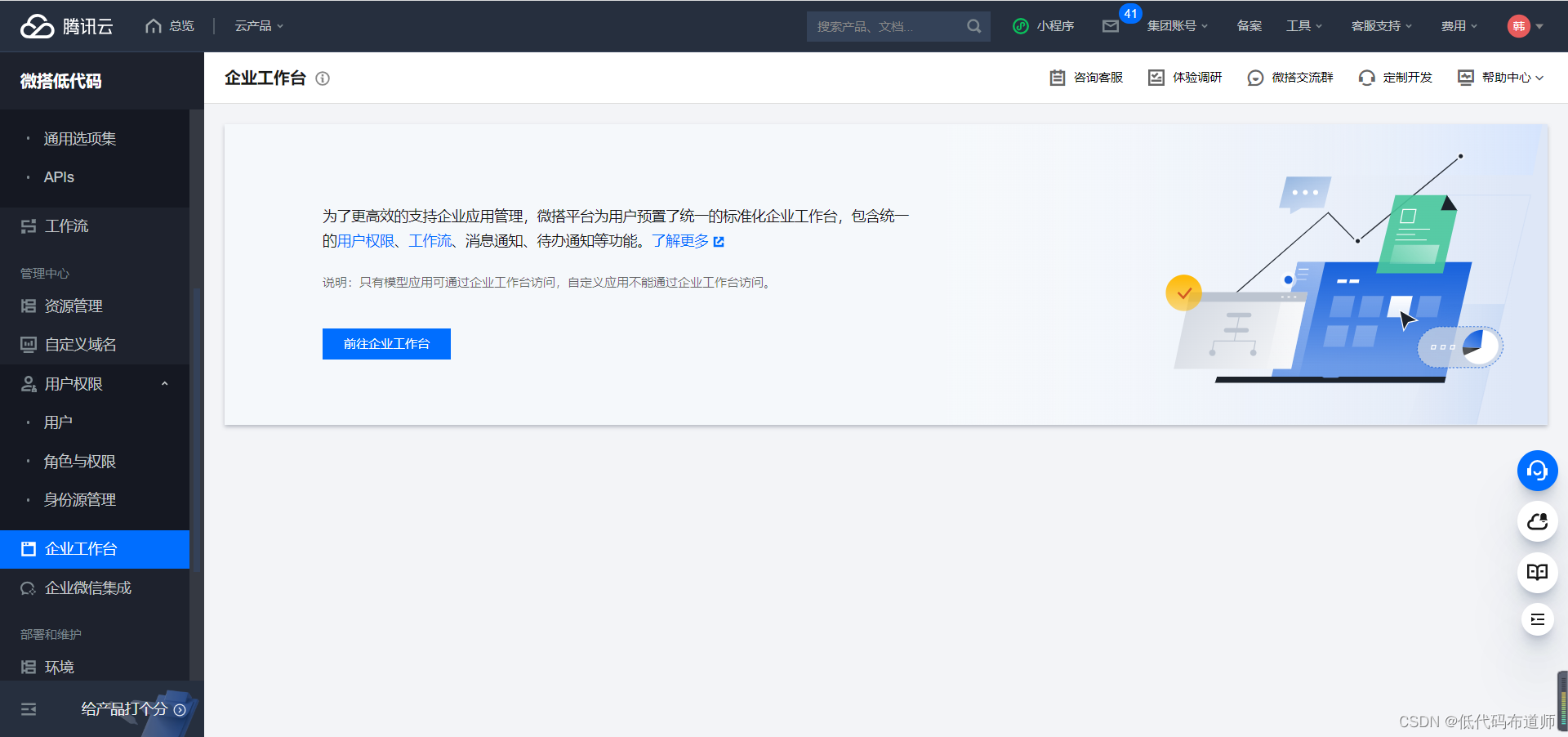Screen dimensions: 1568x737
Task: Open the 小程序 icon in top bar
Action: click(1020, 25)
